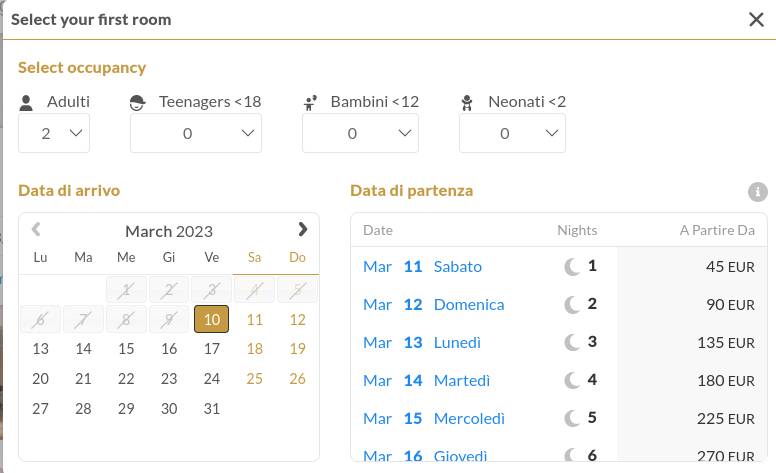Click the Neonati baby icon
Viewport: 776px width, 473px height.
pos(467,103)
